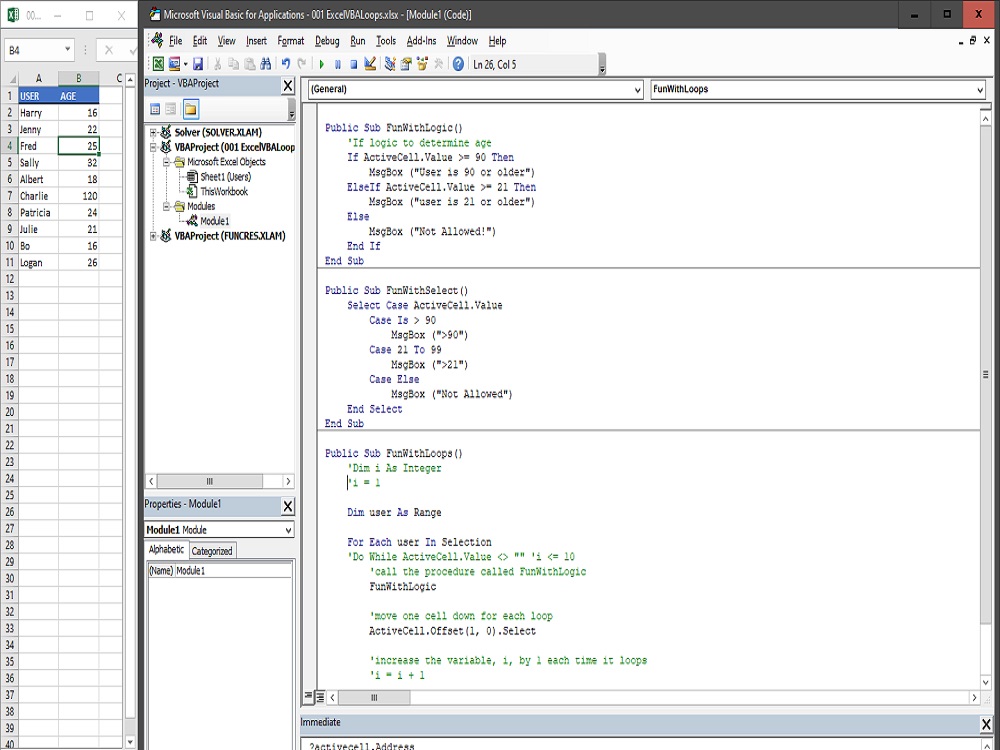Image resolution: width=1000 pixels, height=750 pixels.
Task: Switch to the Categorized properties tab
Action: coord(211,550)
